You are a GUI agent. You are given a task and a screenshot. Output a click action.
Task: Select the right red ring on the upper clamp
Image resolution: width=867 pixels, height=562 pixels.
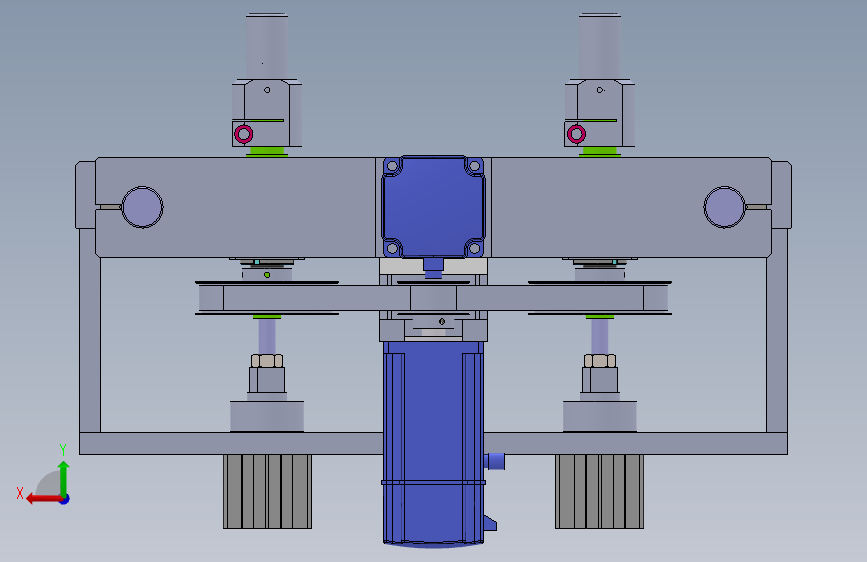pos(576,134)
